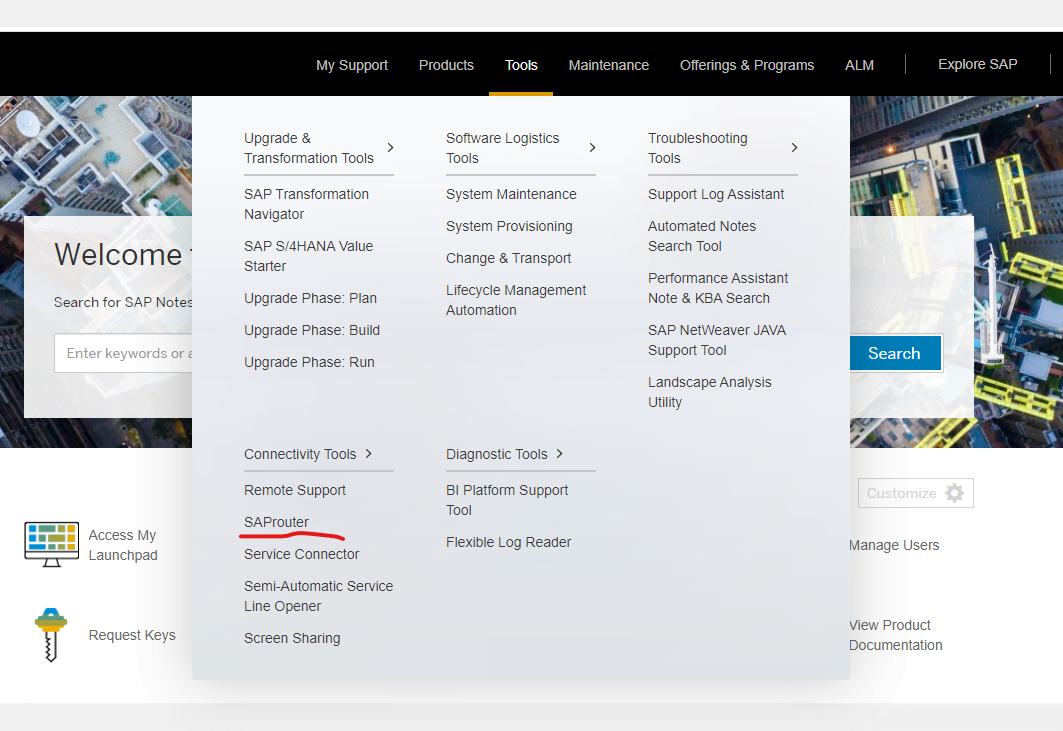Open Software Logistics Tools heading
The width and height of the screenshot is (1063, 731).
tap(502, 148)
